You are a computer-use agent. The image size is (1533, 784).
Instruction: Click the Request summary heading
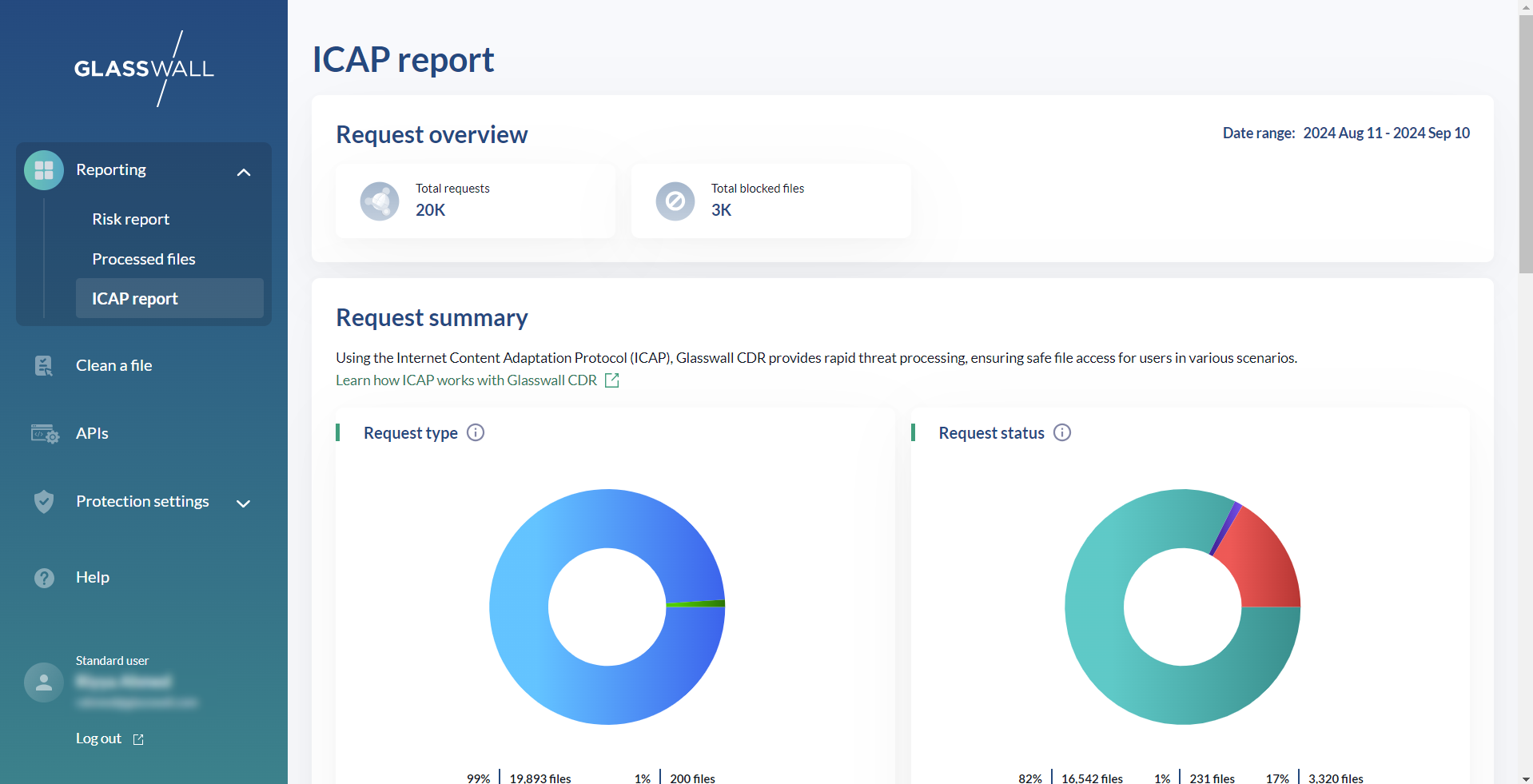click(x=432, y=318)
